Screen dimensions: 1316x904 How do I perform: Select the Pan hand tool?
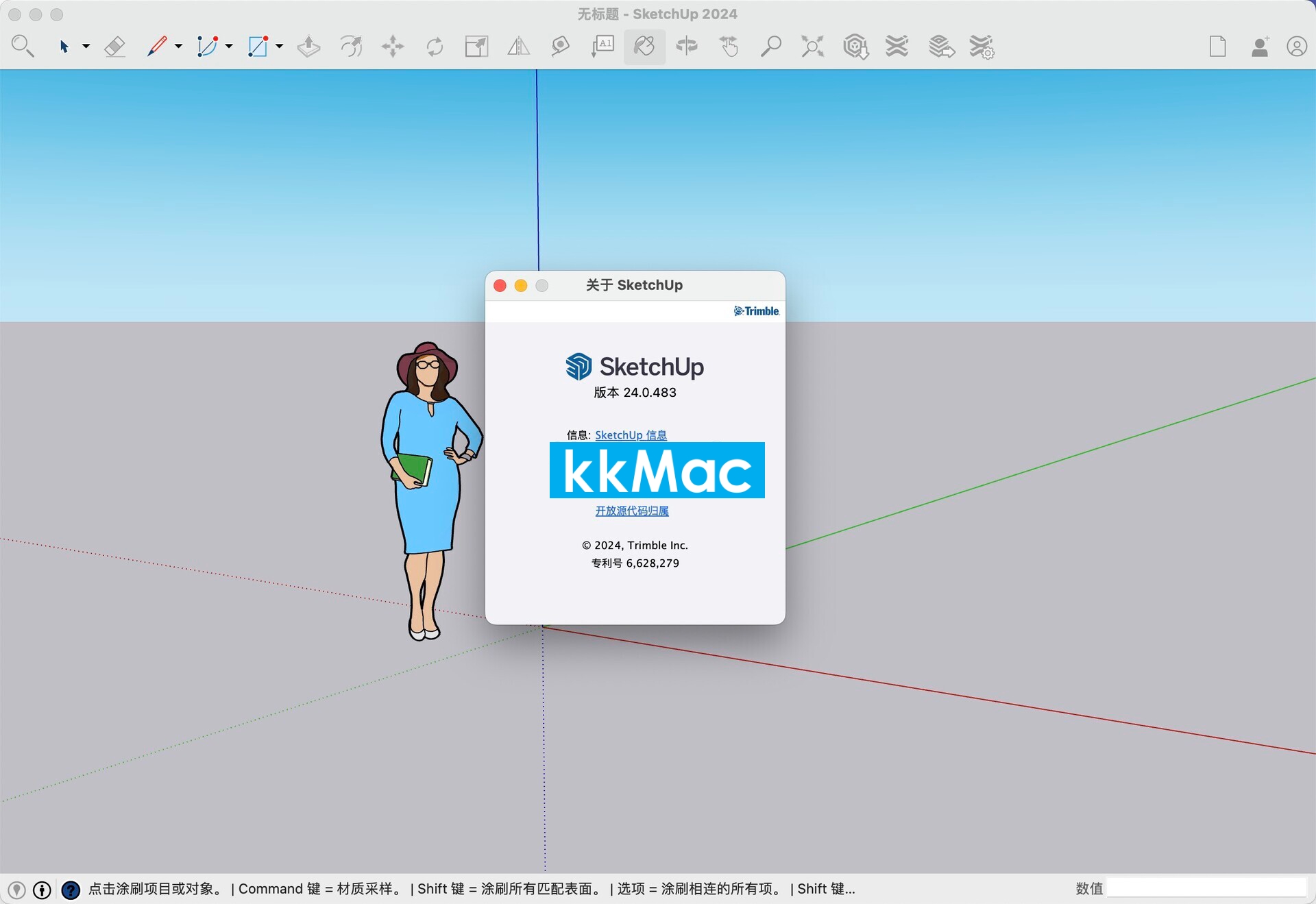pyautogui.click(x=729, y=47)
